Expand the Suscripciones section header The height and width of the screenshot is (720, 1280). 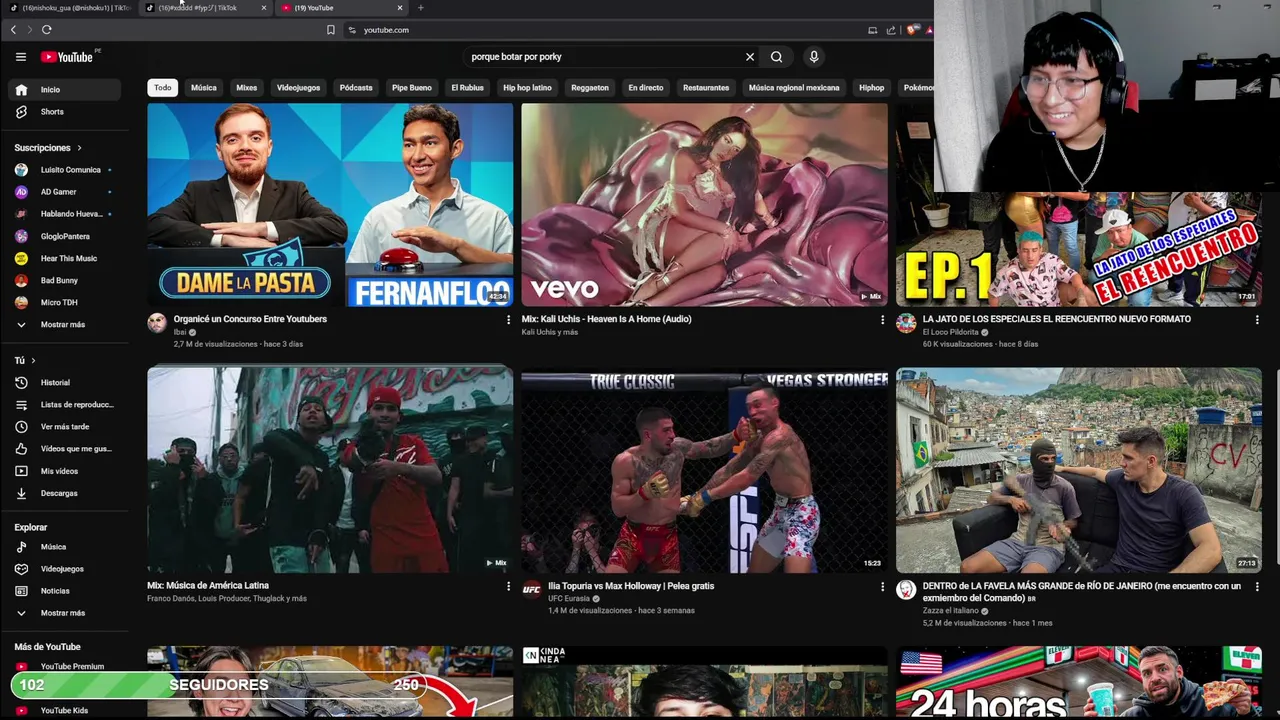pyautogui.click(x=48, y=148)
